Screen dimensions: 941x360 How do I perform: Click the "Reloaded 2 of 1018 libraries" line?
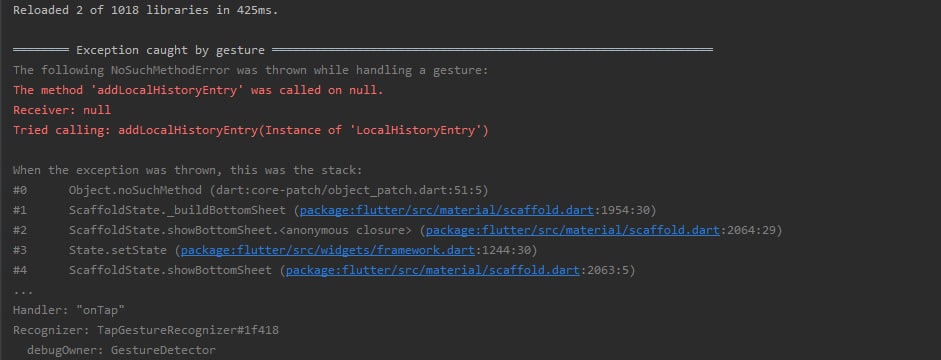146,10
